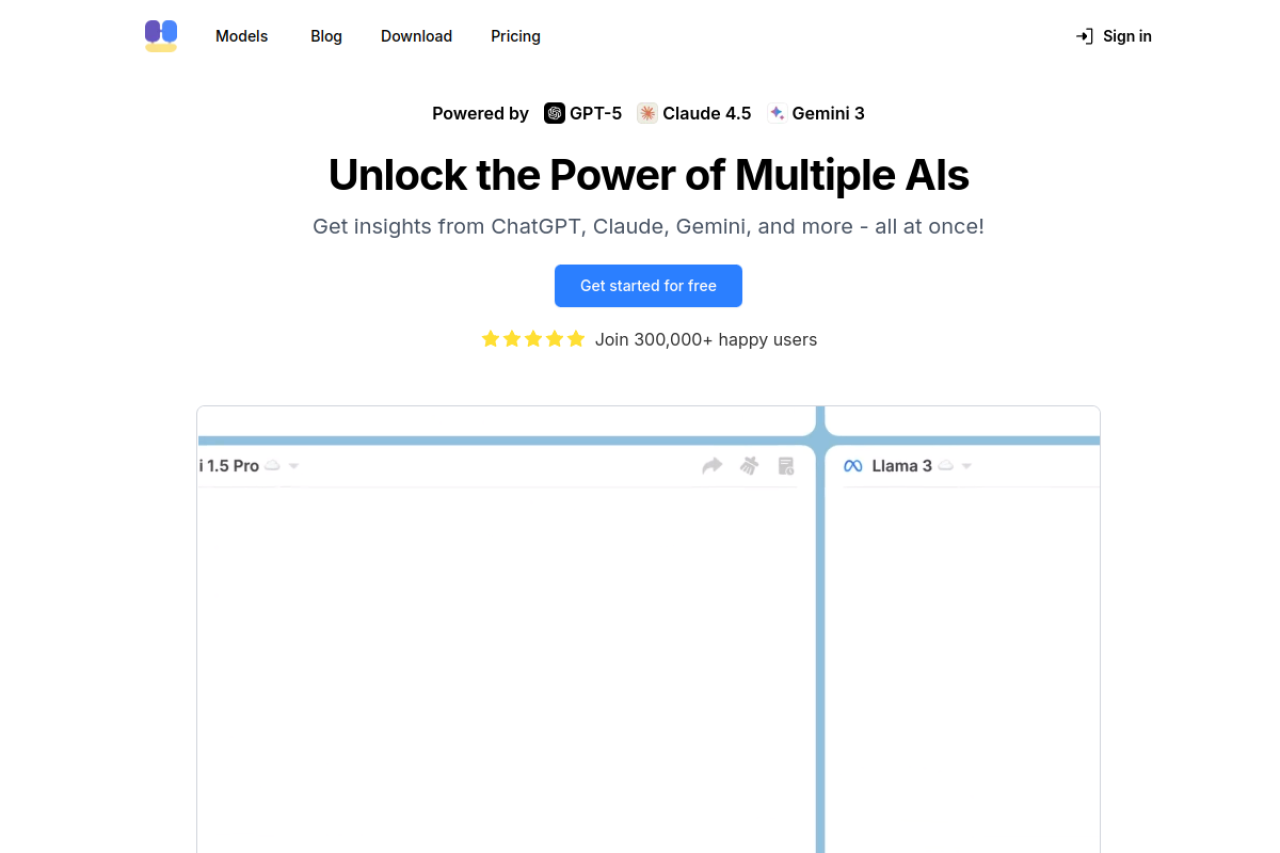This screenshot has height=853, width=1280.
Task: Click the Meta logo beside Llama 3
Action: (853, 466)
